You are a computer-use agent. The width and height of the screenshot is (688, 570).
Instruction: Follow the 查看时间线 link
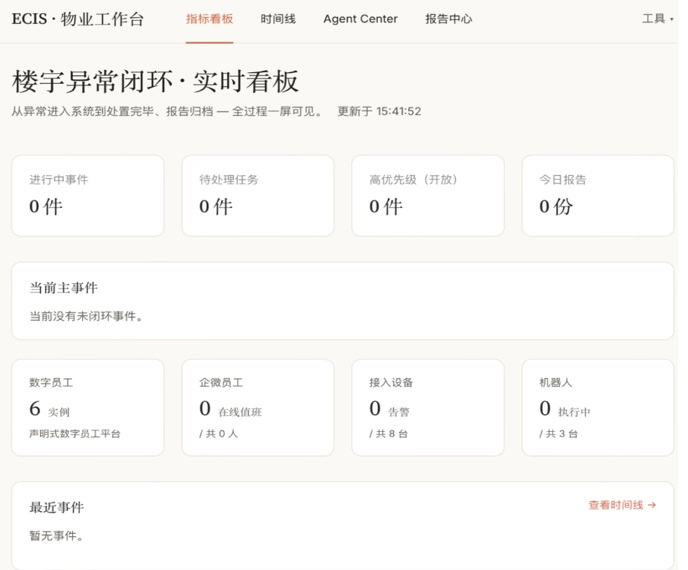[622, 505]
